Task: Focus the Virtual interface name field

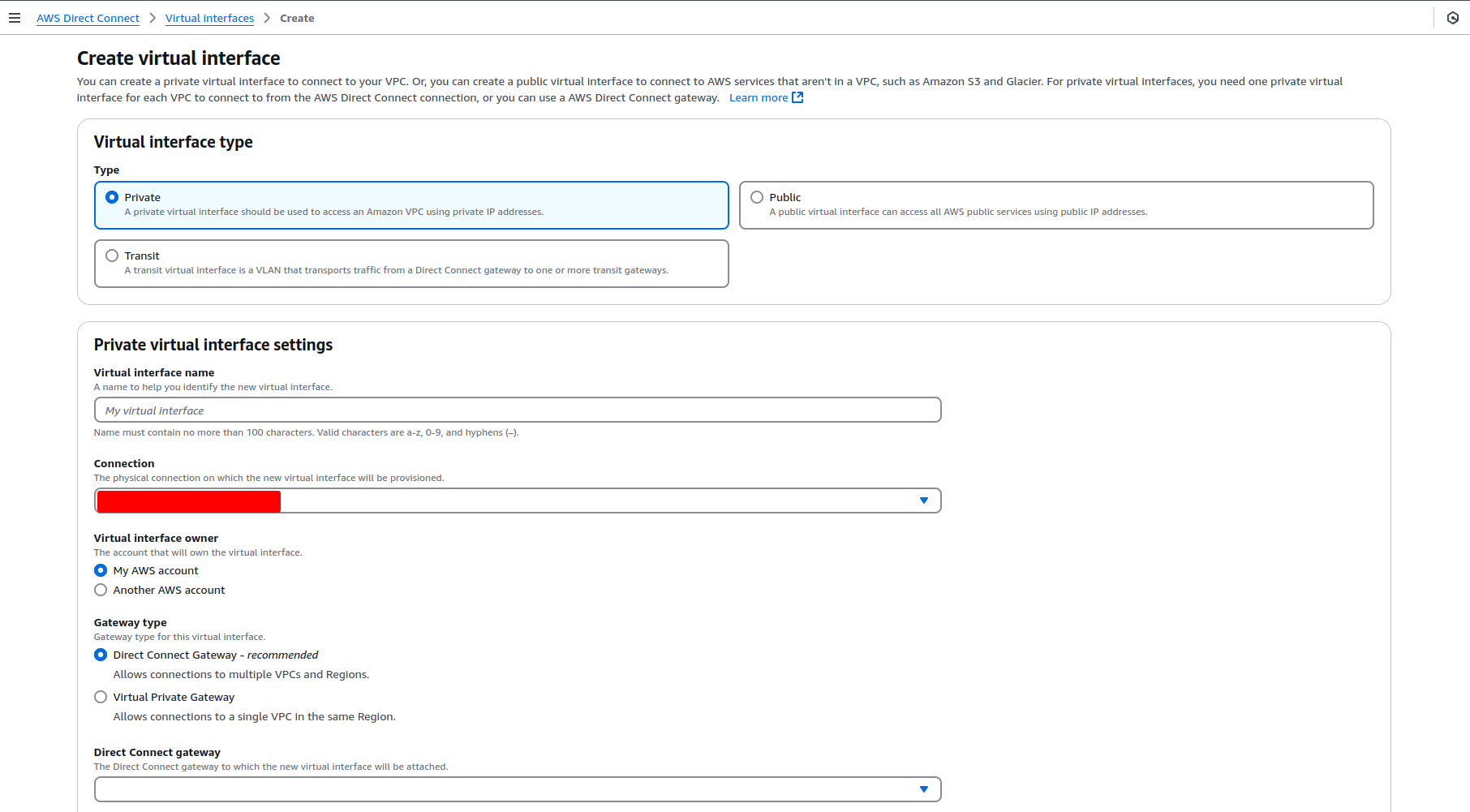Action: point(518,410)
